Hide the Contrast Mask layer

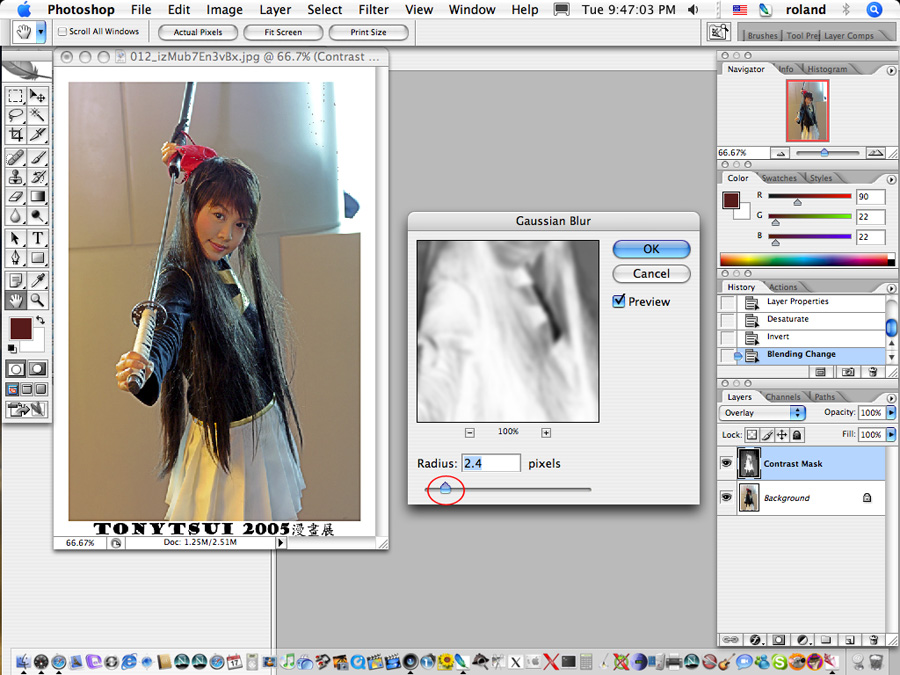click(x=726, y=463)
